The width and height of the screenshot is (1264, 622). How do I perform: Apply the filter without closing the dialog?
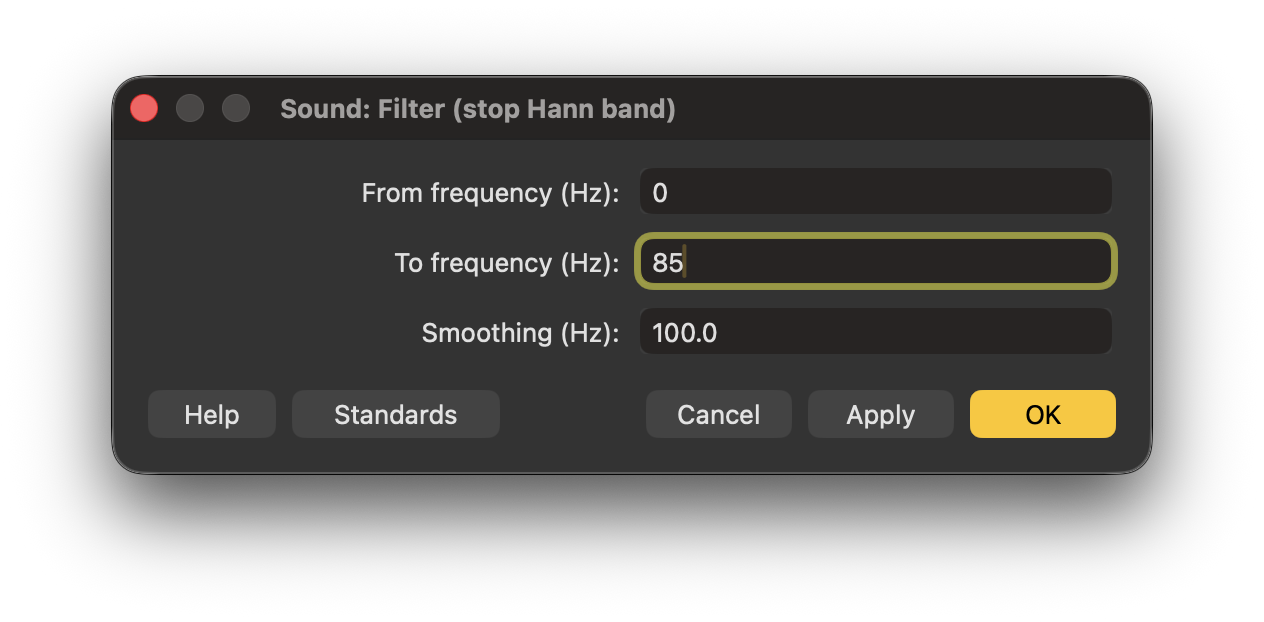point(880,414)
